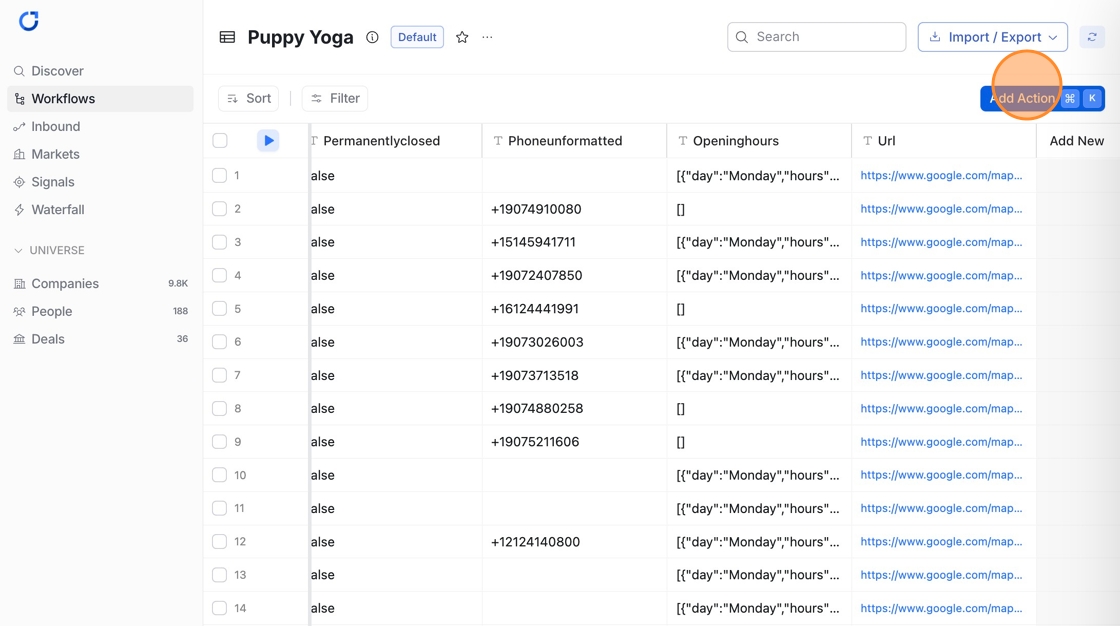Click the Default view badge
The image size is (1120, 626).
coord(417,37)
